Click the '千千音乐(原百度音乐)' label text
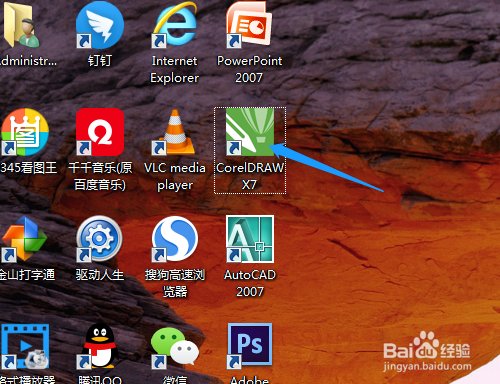 tap(100, 176)
